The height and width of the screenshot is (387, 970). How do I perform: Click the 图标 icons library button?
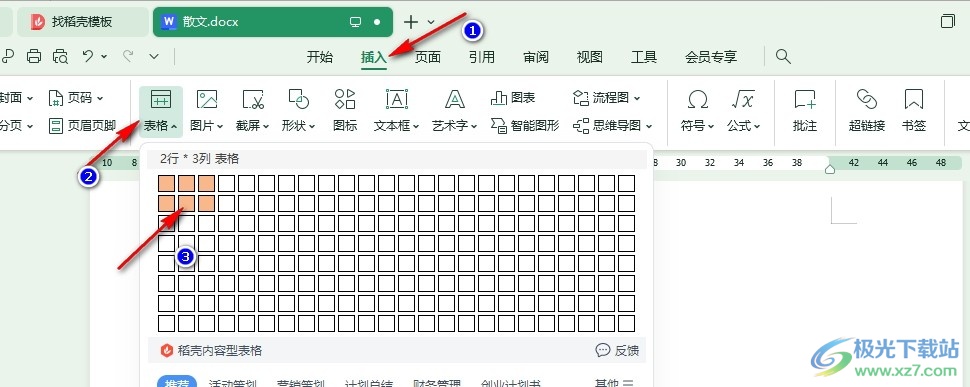(345, 111)
